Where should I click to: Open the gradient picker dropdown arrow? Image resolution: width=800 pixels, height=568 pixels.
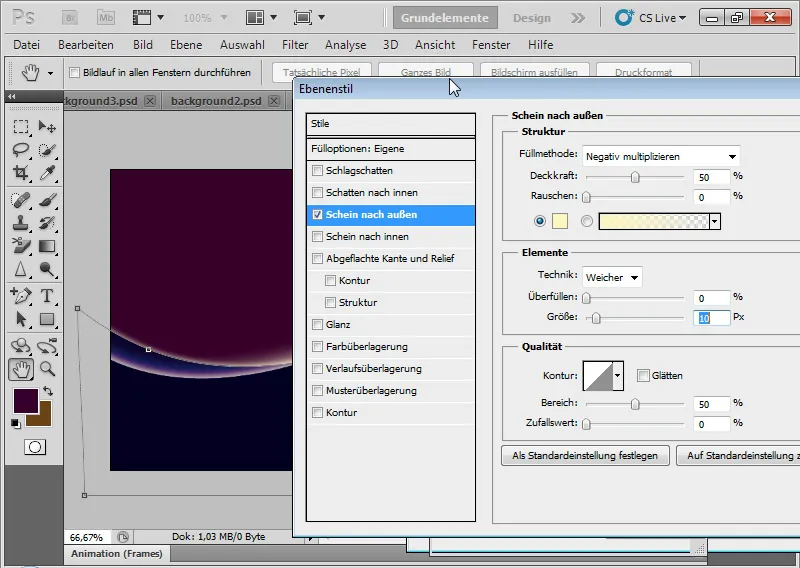click(715, 221)
